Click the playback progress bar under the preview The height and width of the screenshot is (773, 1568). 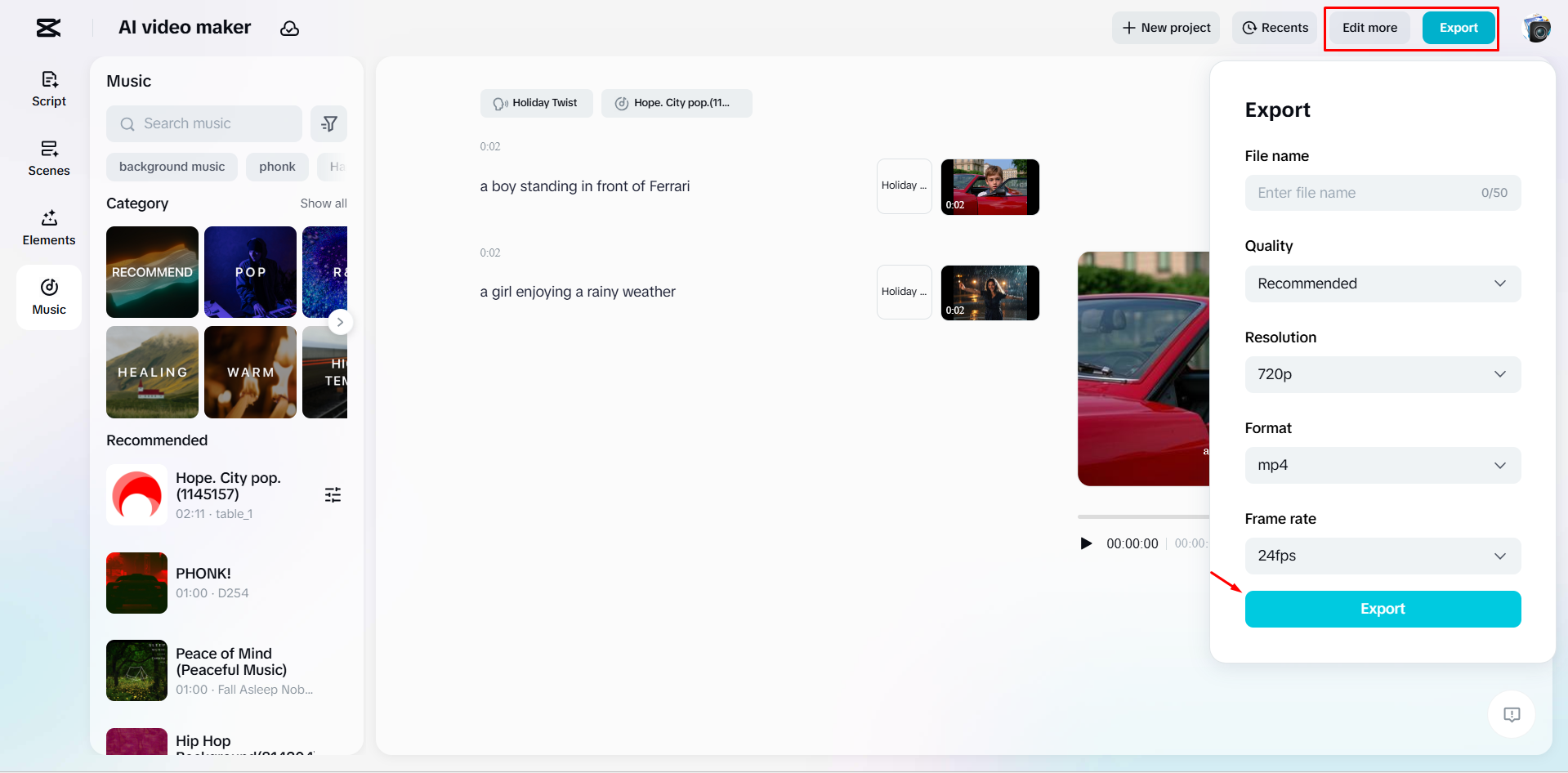click(x=1144, y=516)
